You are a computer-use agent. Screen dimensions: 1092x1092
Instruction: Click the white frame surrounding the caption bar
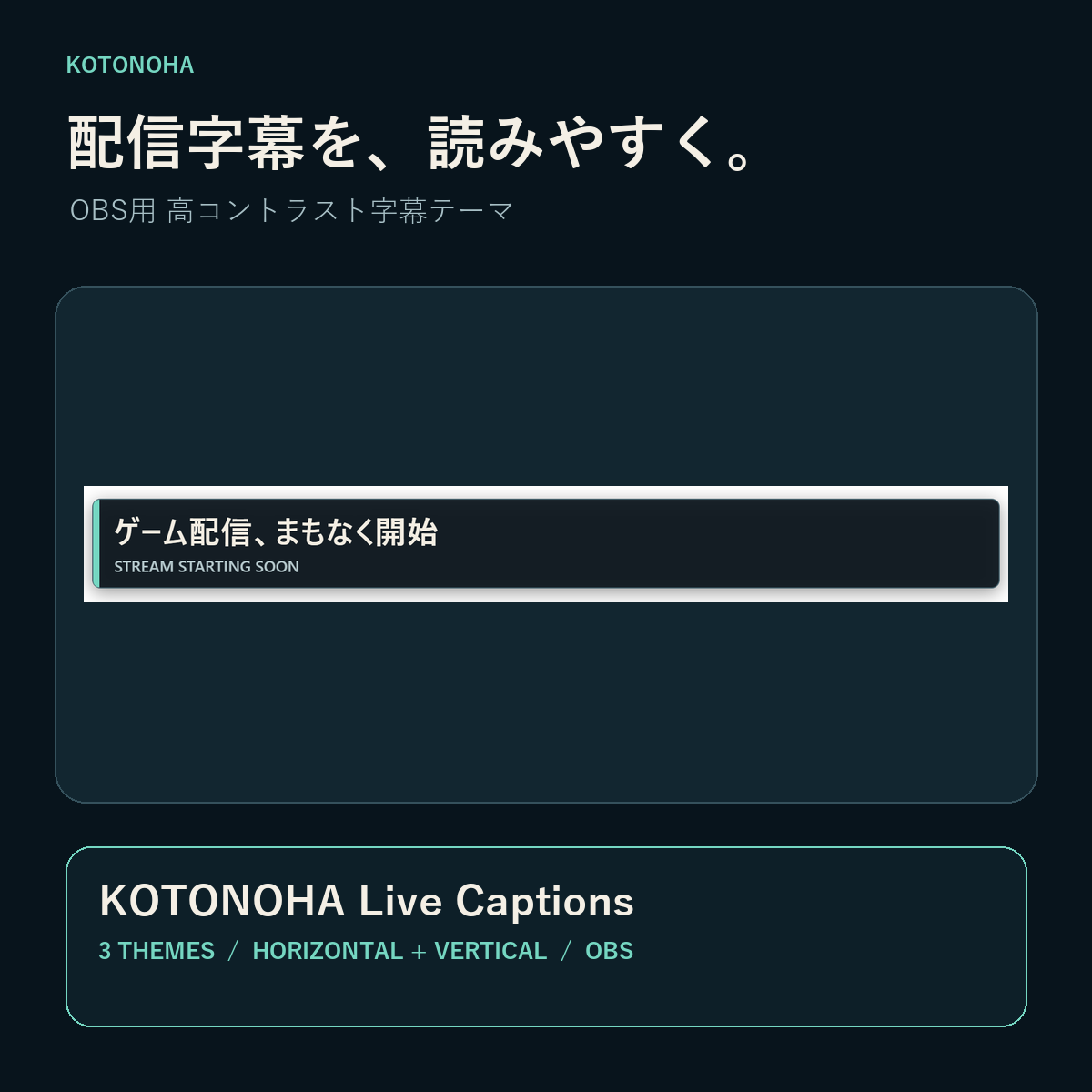coord(546,492)
